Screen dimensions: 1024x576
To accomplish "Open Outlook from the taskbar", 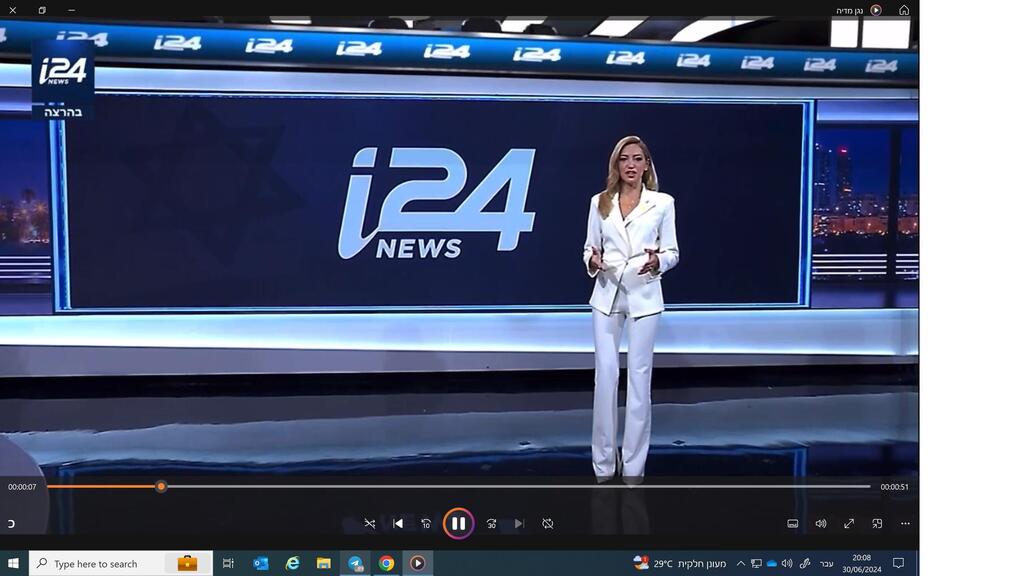I will [261, 563].
